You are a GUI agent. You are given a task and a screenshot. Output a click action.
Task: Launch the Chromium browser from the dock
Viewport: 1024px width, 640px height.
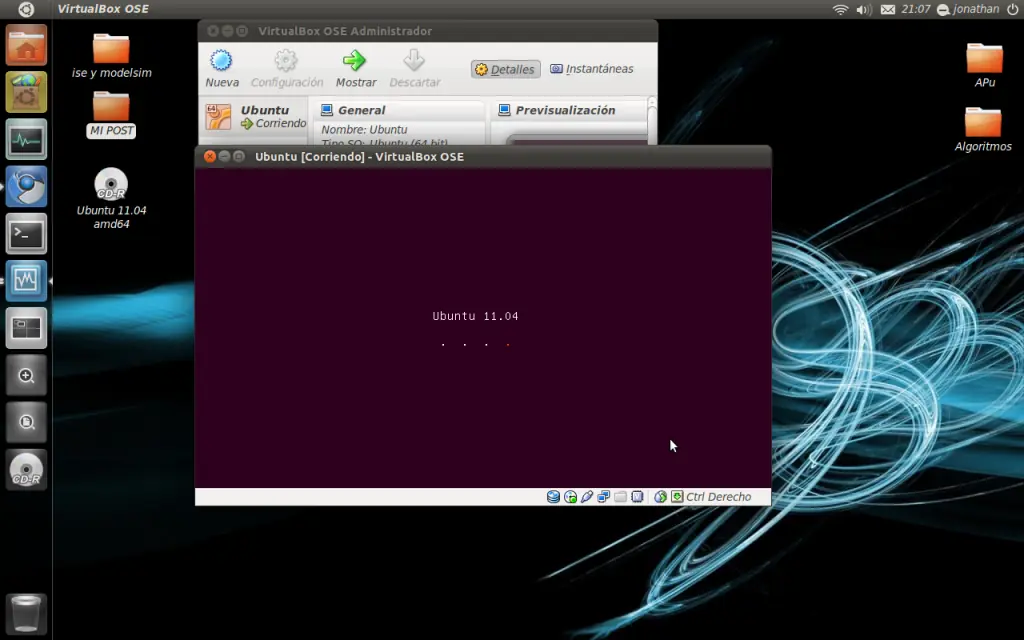(26, 186)
